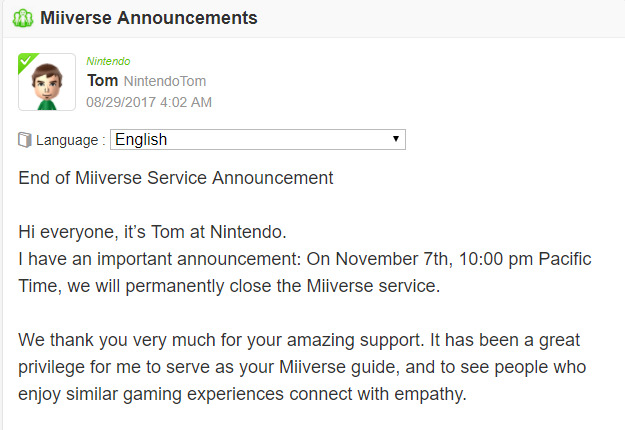The image size is (625, 430).
Task: Click the NintendoTom username
Action: point(165,81)
